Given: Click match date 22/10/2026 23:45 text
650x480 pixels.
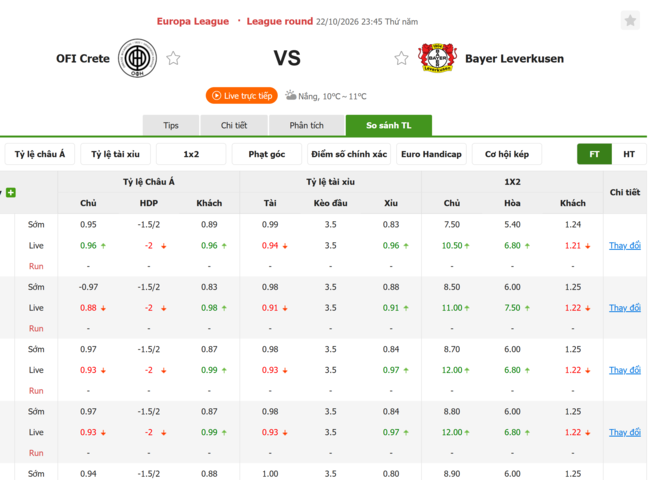Looking at the screenshot, I should point(349,22).
